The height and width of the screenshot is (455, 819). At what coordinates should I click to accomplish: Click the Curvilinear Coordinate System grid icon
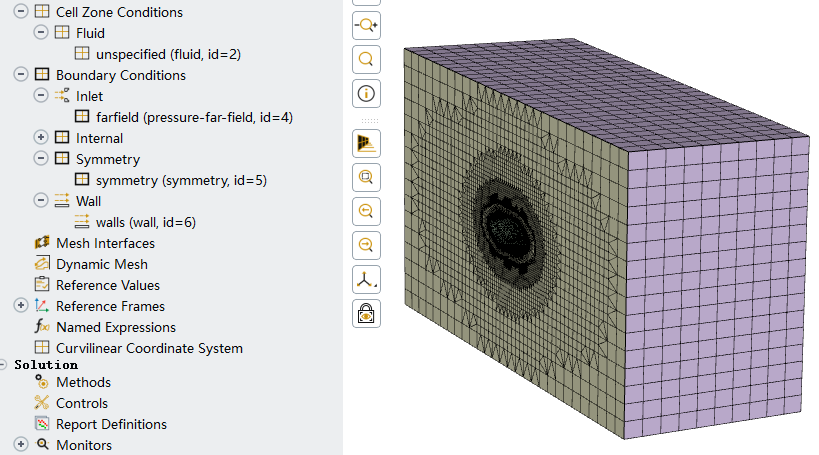coord(42,348)
